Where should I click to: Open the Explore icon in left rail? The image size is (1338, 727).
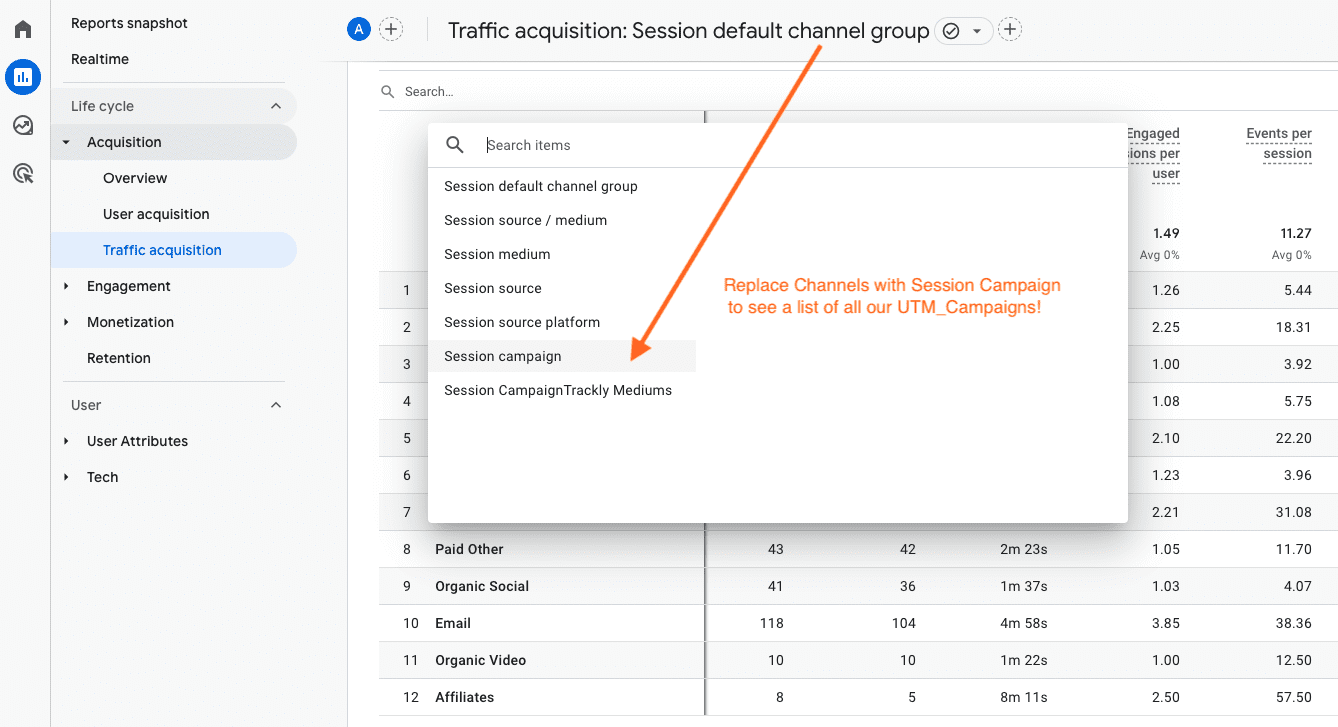(x=22, y=125)
